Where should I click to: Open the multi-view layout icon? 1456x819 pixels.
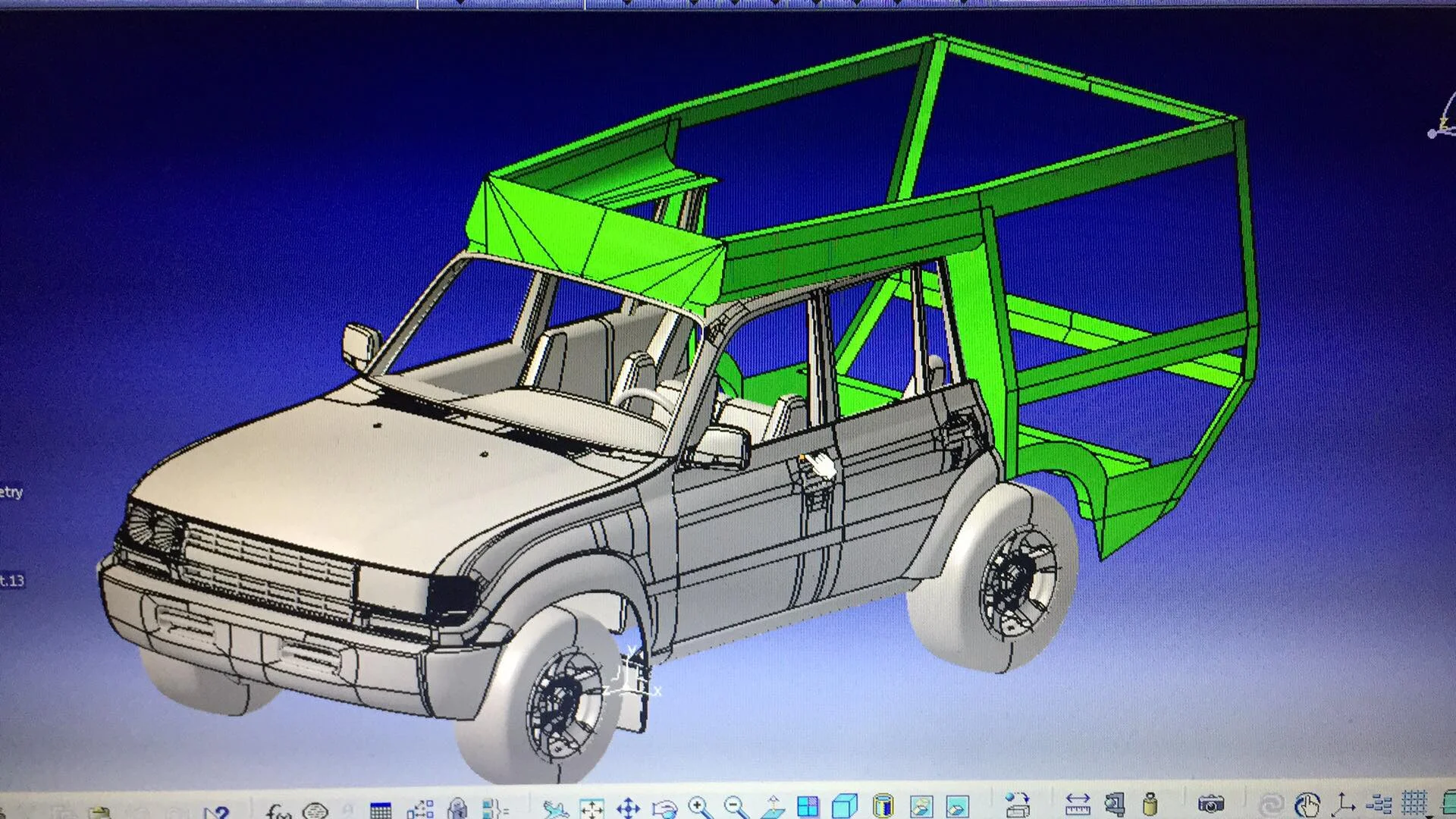click(x=808, y=805)
